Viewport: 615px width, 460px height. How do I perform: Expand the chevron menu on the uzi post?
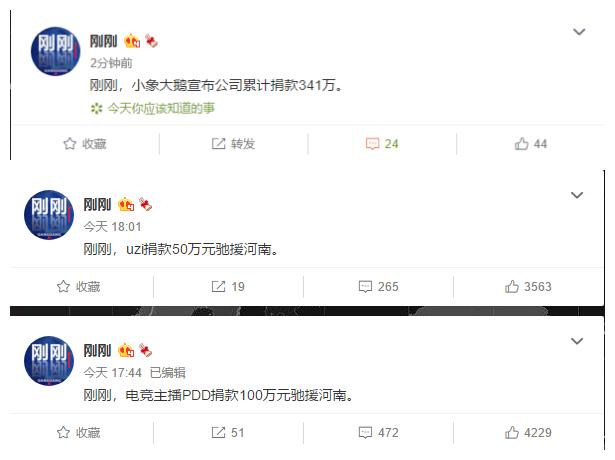pyautogui.click(x=577, y=195)
